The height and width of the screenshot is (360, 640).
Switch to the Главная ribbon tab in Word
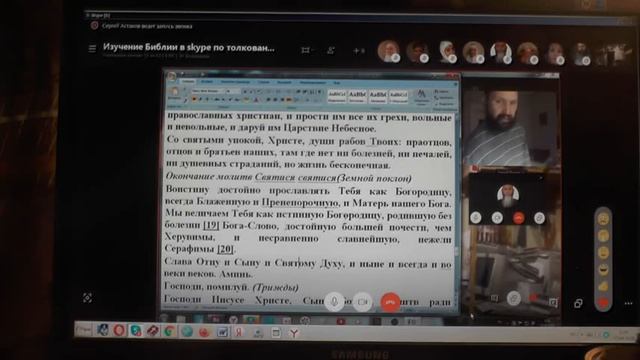click(188, 82)
